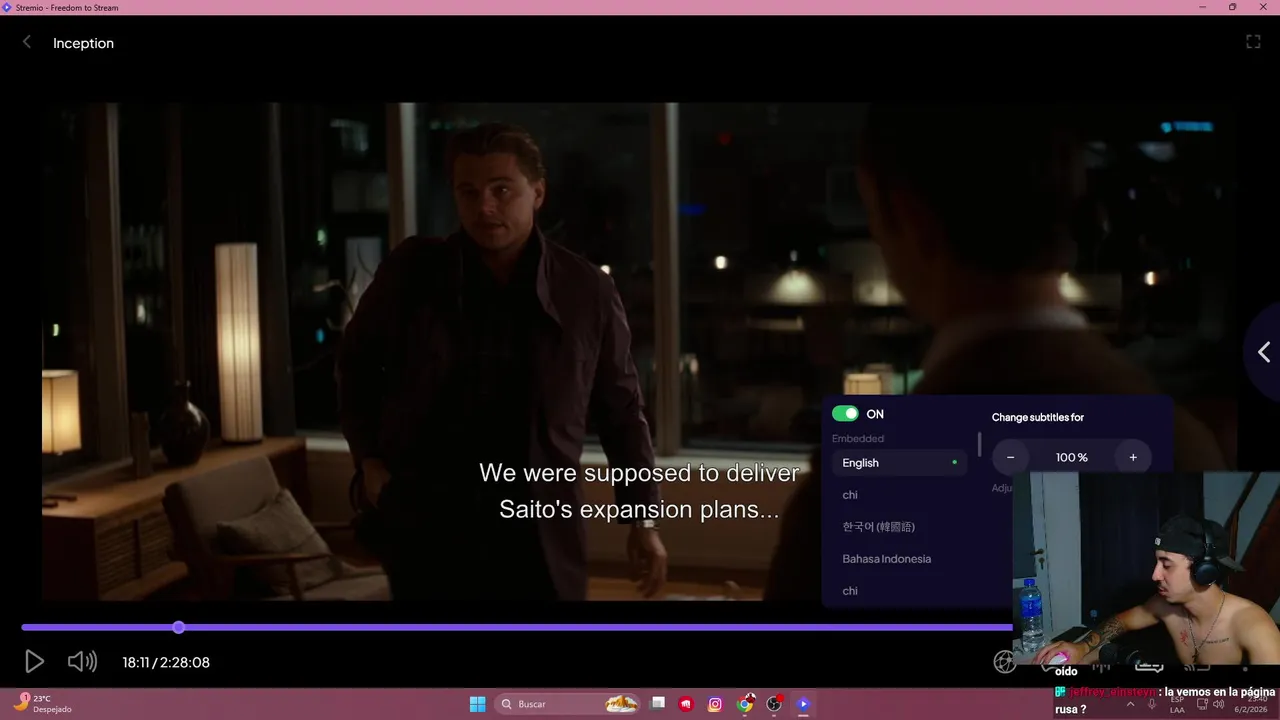The image size is (1280, 720).
Task: Click the 100 % subtitle size value
Action: pos(1071,457)
